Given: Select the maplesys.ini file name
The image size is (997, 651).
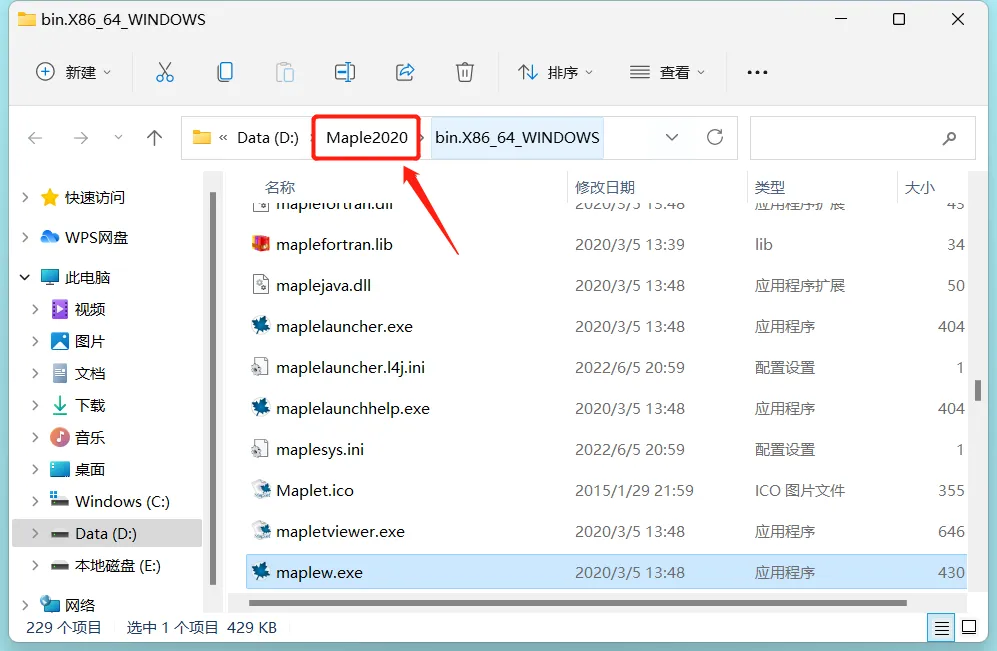Looking at the screenshot, I should coord(320,449).
